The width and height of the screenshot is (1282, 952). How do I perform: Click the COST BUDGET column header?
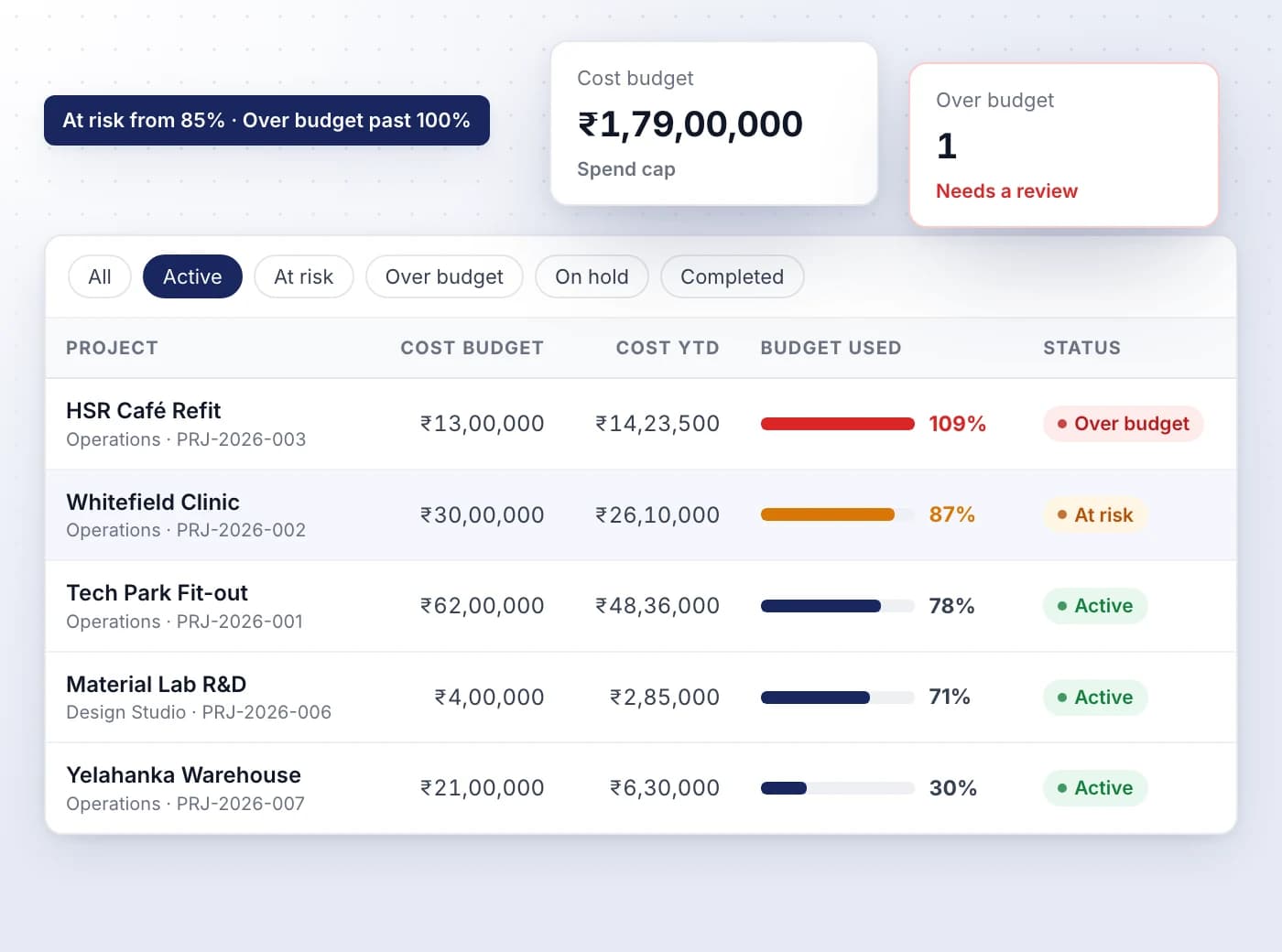(x=472, y=348)
